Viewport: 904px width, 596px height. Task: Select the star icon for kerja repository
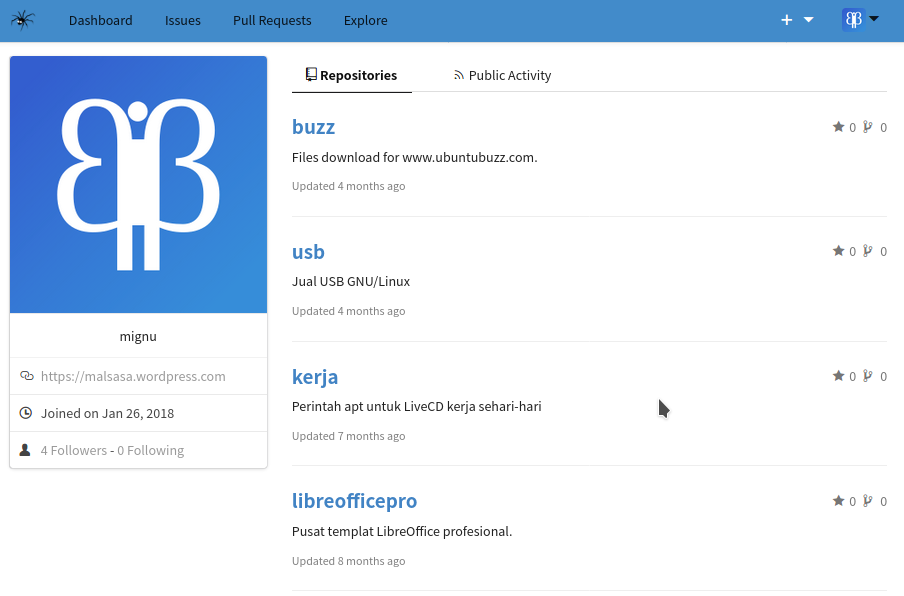click(838, 376)
